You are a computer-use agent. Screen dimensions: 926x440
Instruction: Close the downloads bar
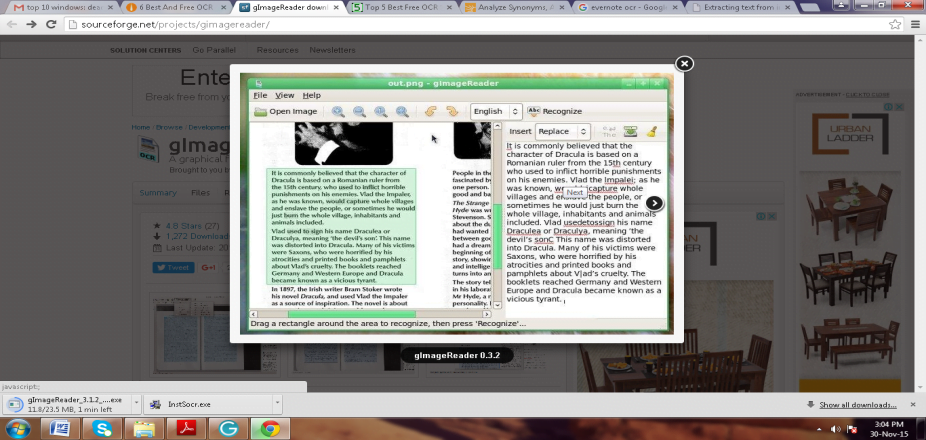(x=914, y=405)
